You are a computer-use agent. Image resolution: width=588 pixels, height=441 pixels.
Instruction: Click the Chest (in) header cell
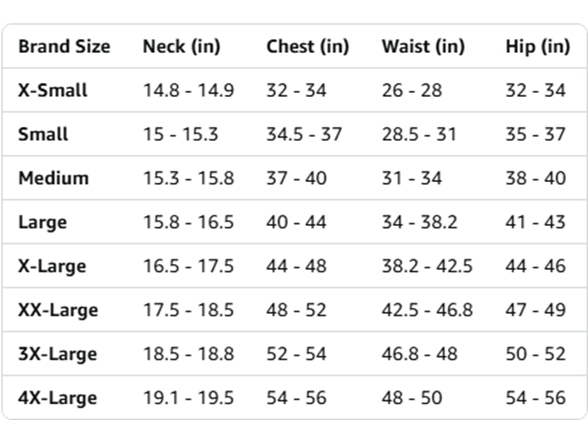pos(308,47)
